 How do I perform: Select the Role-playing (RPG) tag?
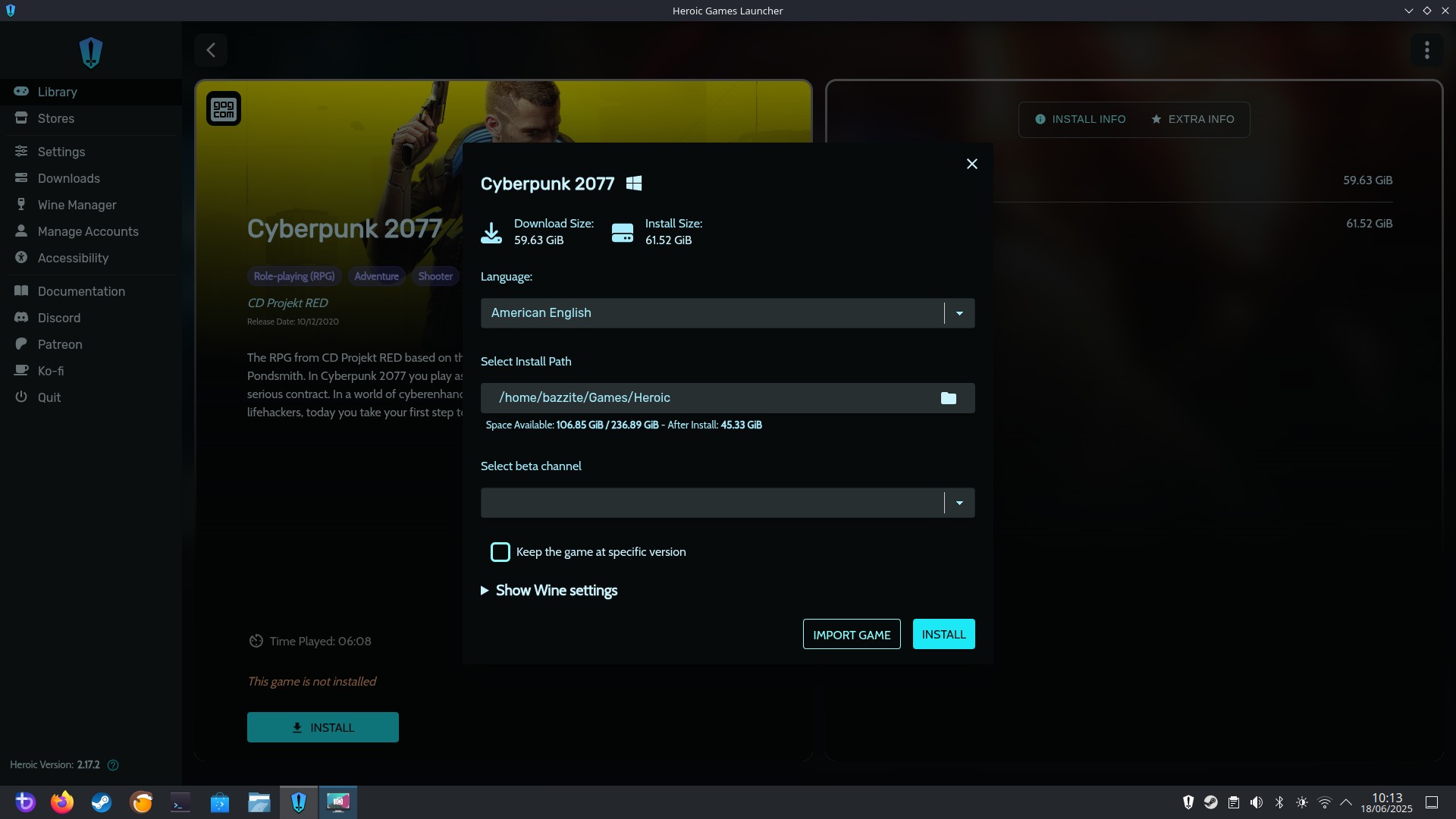coord(294,276)
